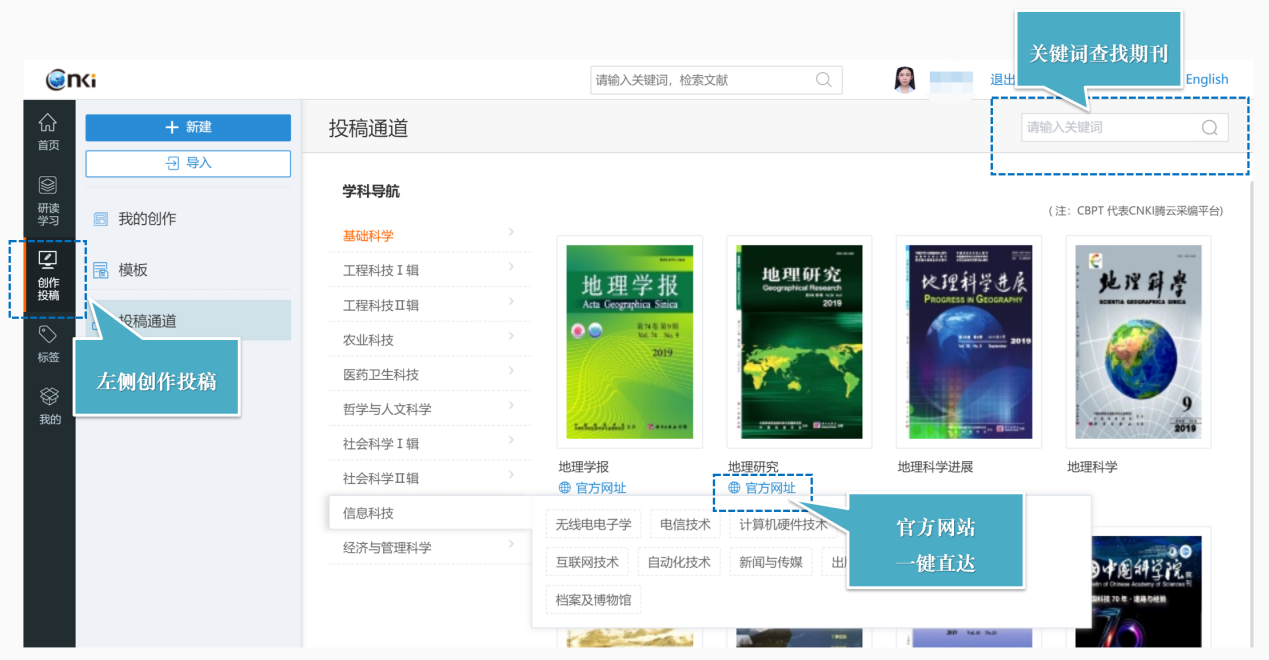Click the 新建 button
Viewport: 1269px width, 660px height.
[188, 127]
